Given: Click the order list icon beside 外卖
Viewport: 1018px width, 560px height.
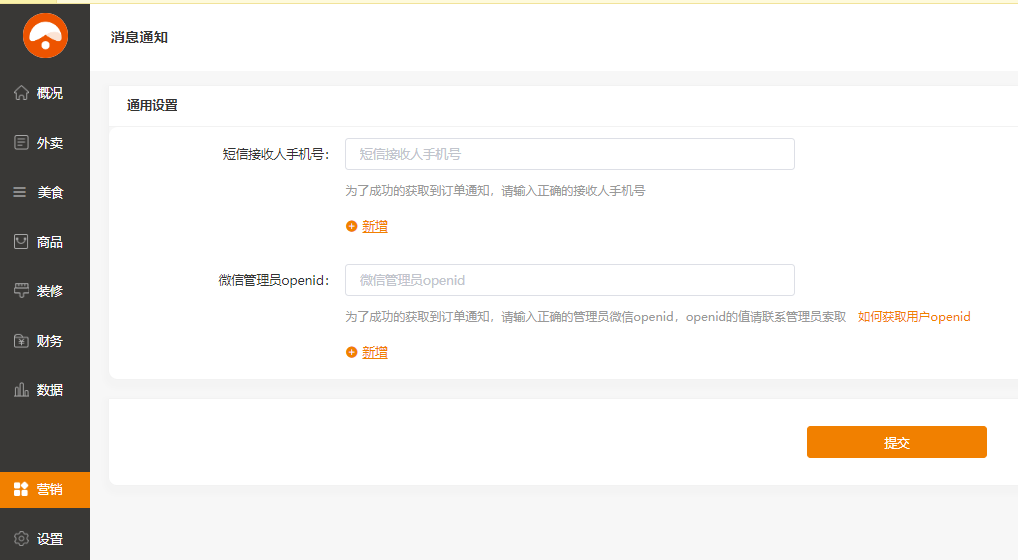Looking at the screenshot, I should pos(21,143).
